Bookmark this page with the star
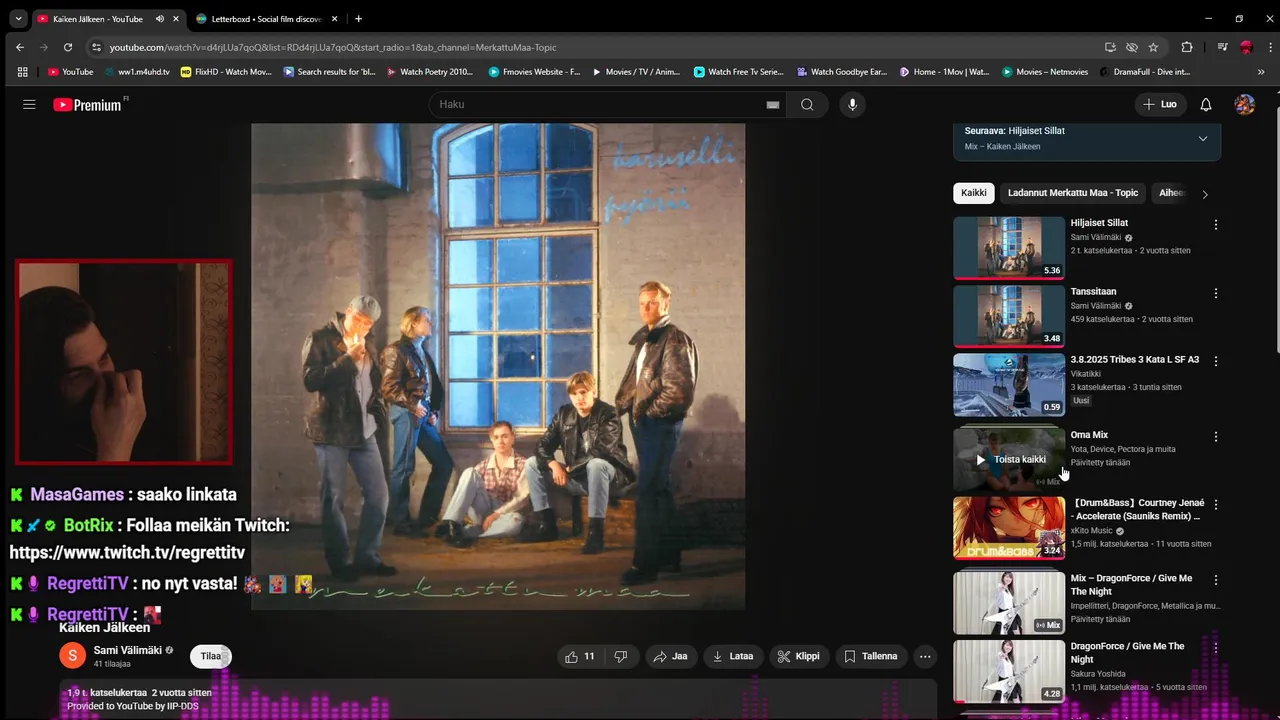Screen dimensions: 1280x720 pyautogui.click(x=1153, y=47)
